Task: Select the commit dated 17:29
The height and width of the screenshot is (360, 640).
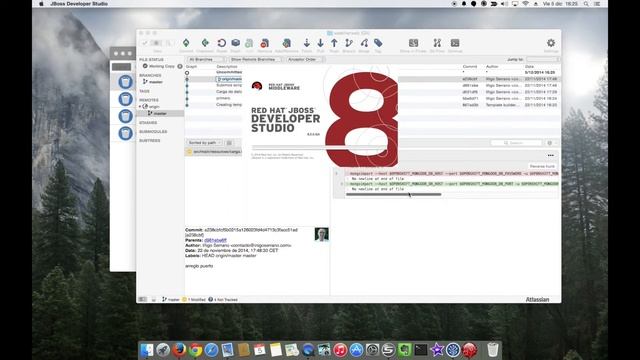Action: (372, 92)
